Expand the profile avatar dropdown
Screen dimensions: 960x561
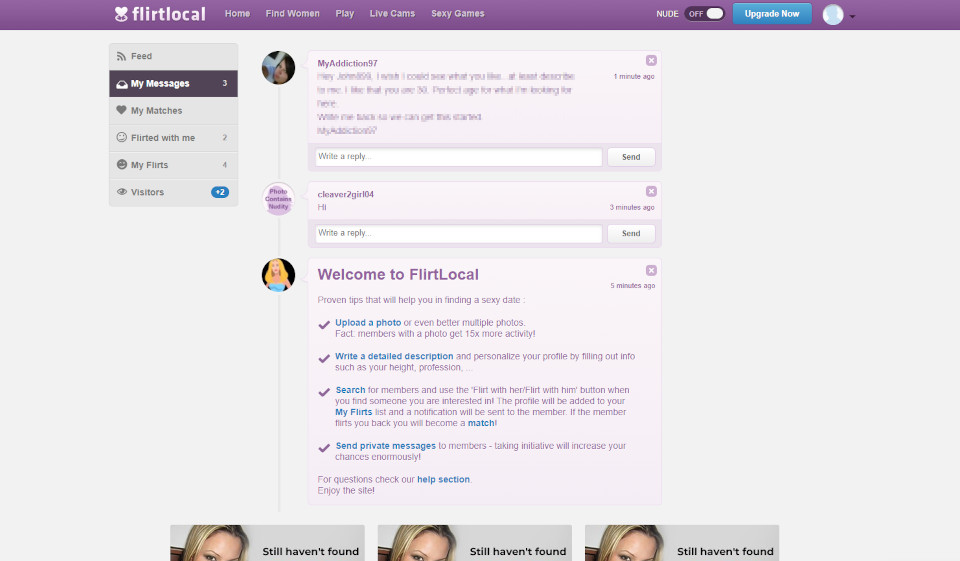coord(839,15)
